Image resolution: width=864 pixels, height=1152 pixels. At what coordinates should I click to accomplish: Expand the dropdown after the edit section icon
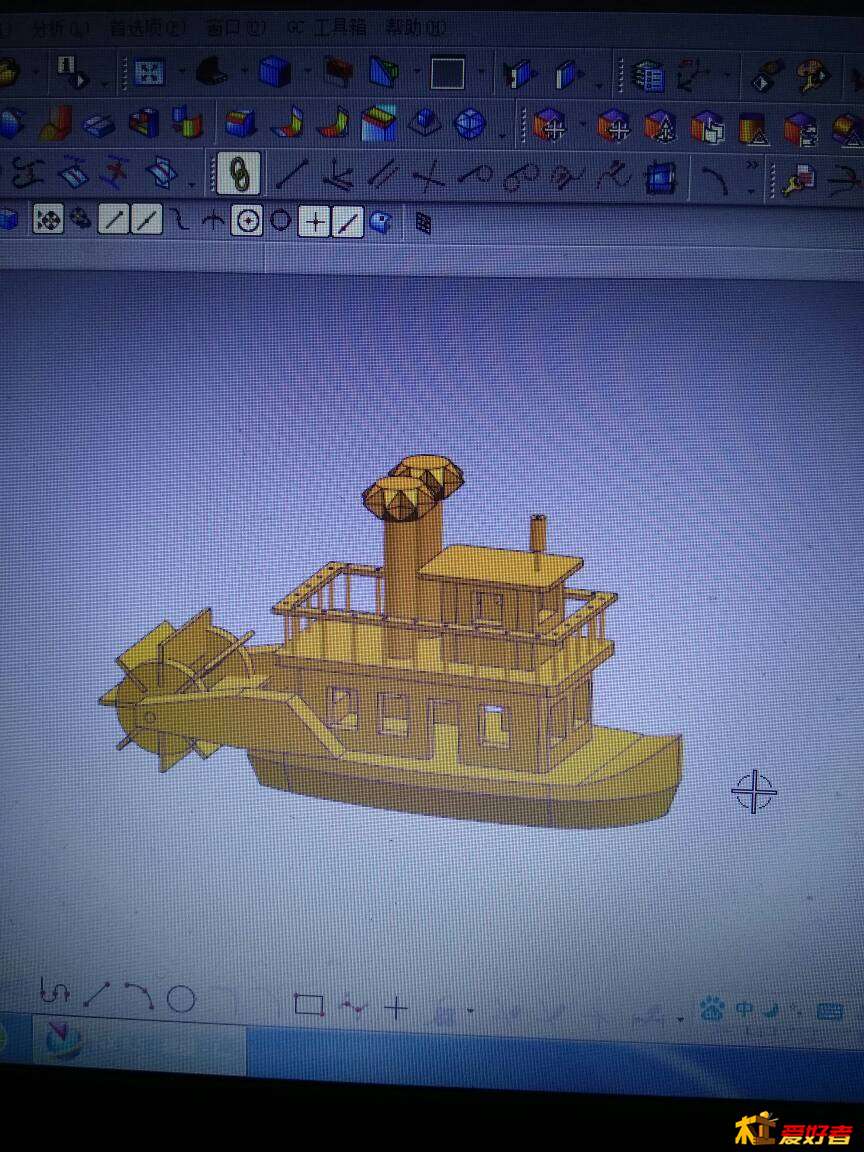[599, 85]
